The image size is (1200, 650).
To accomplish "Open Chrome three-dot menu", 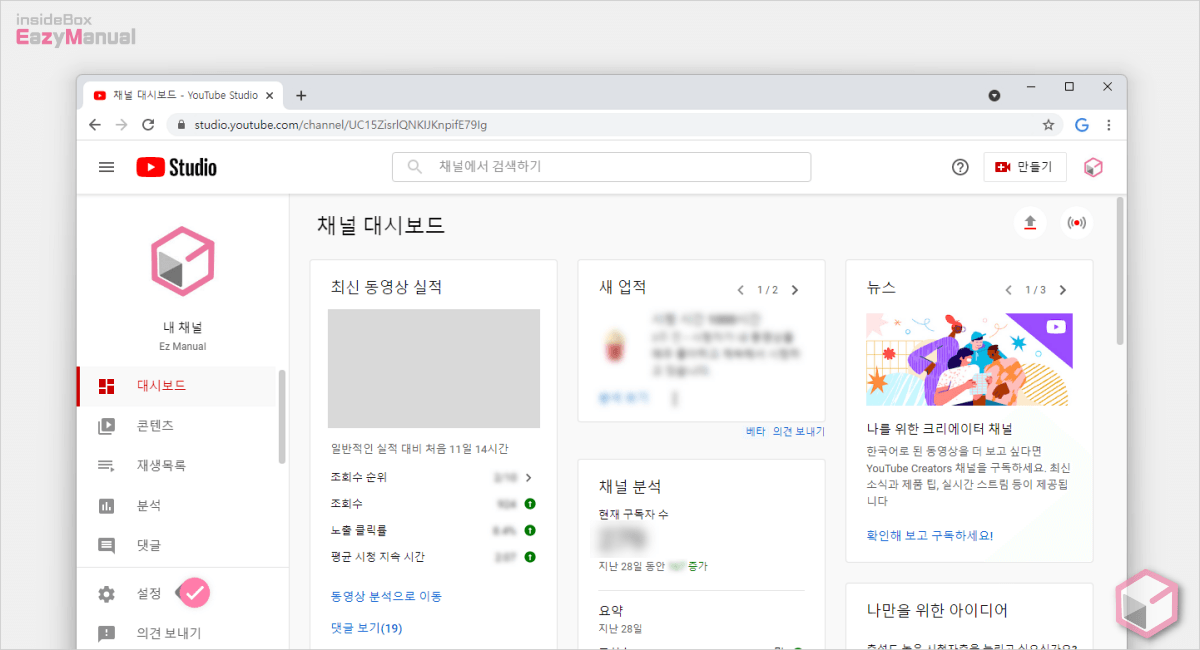I will coord(1109,125).
